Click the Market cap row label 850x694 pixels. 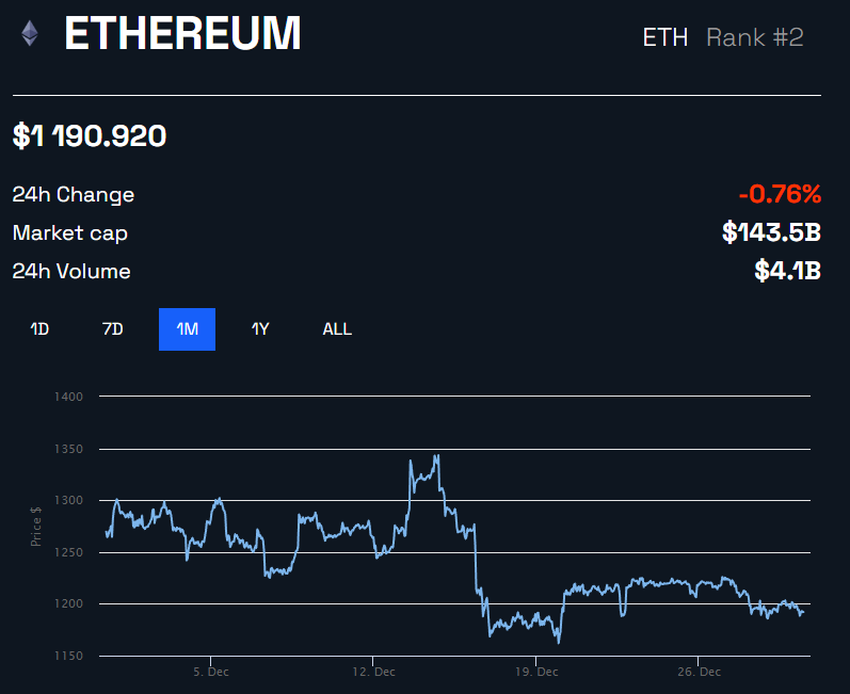[x=70, y=233]
